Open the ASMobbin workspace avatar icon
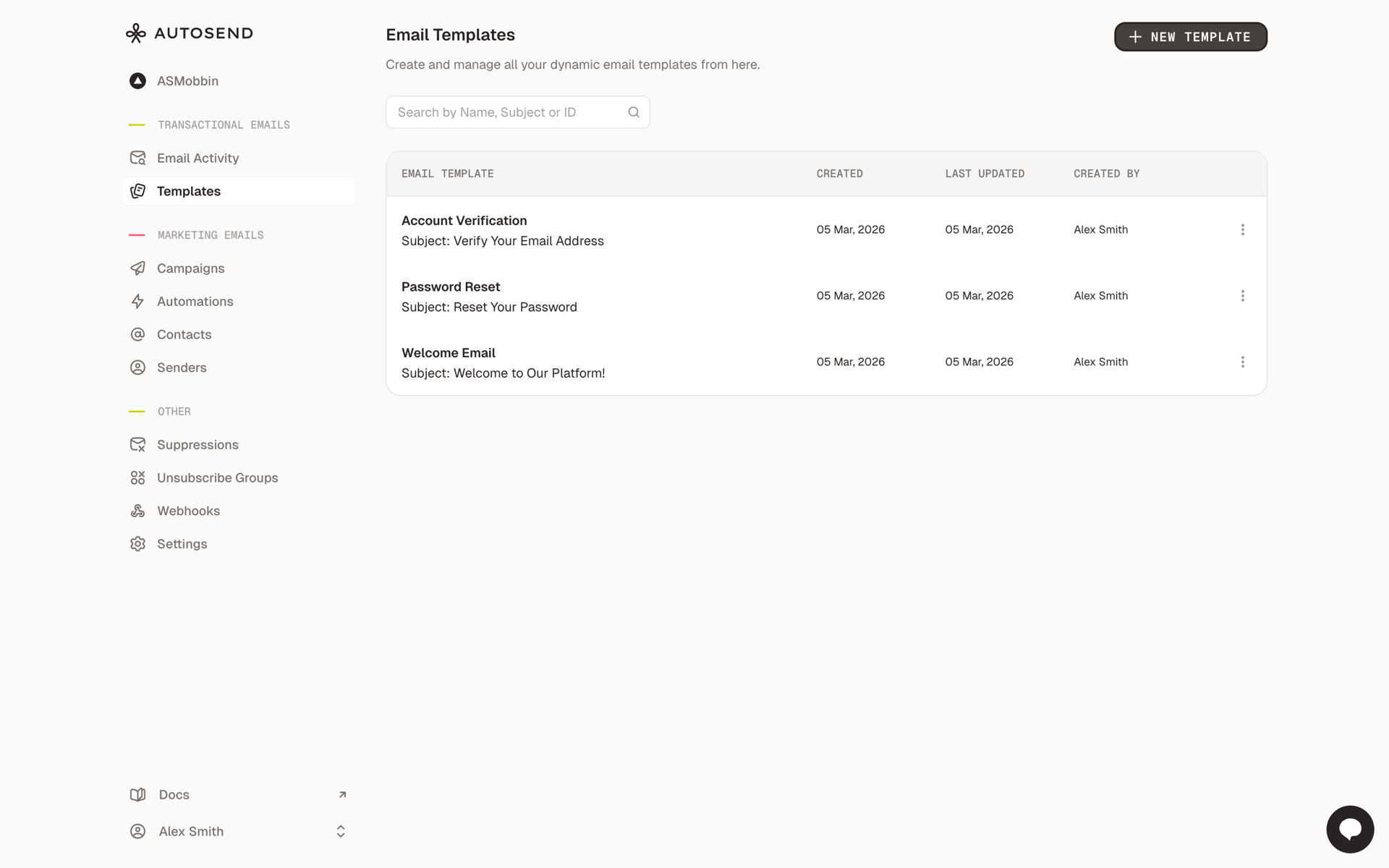This screenshot has height=868, width=1389. coord(137,81)
